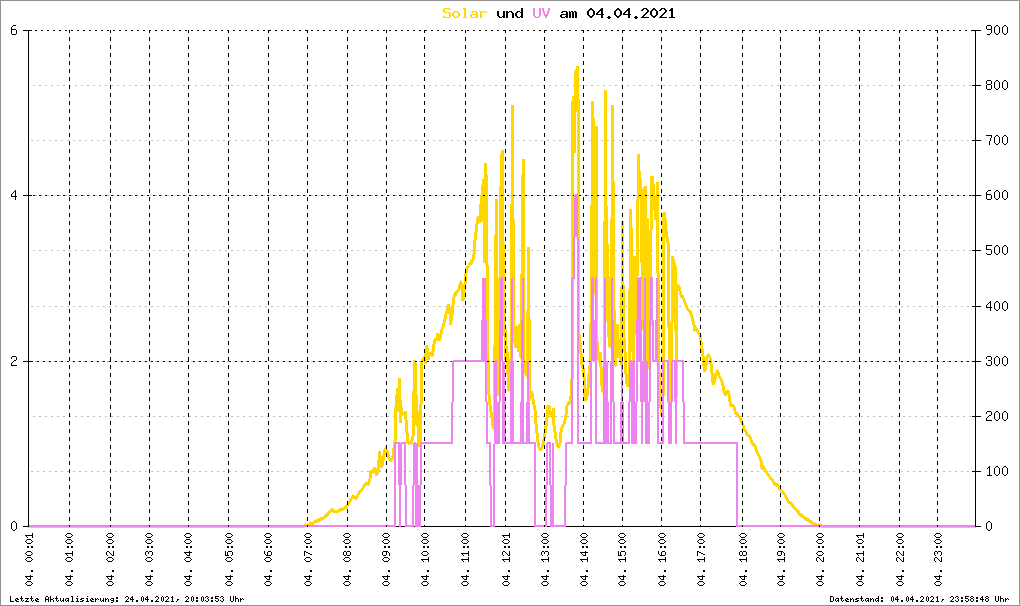Click the time axis label "04. 10:00"

click(x=425, y=560)
